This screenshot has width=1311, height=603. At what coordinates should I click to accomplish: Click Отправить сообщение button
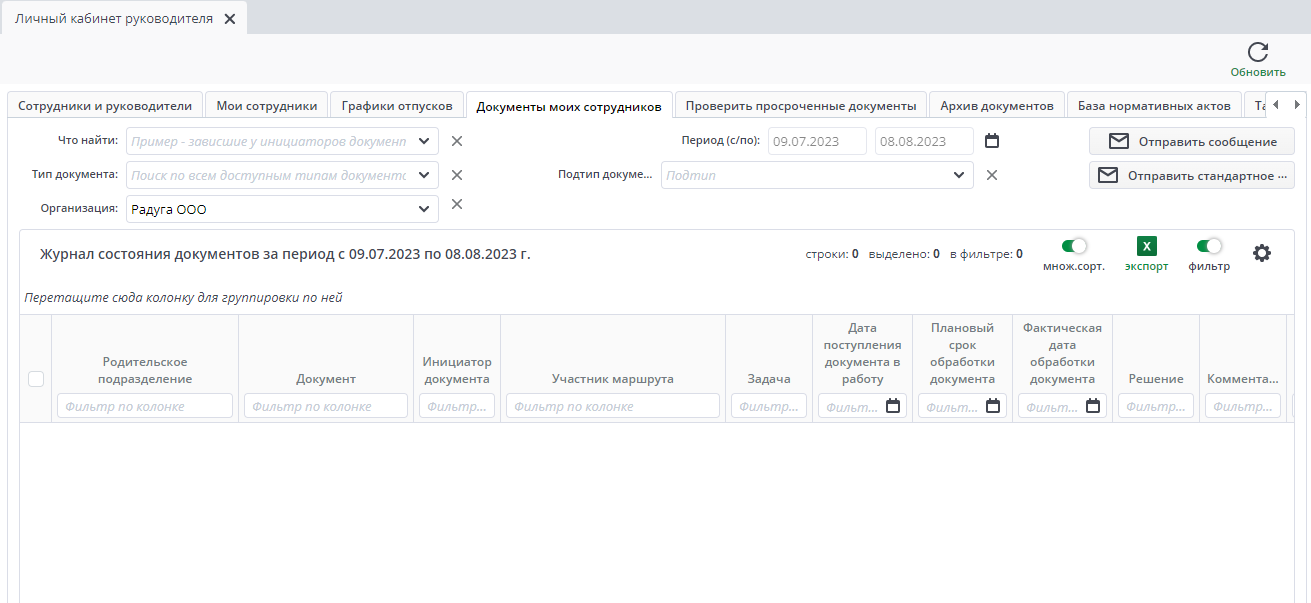tap(1192, 141)
